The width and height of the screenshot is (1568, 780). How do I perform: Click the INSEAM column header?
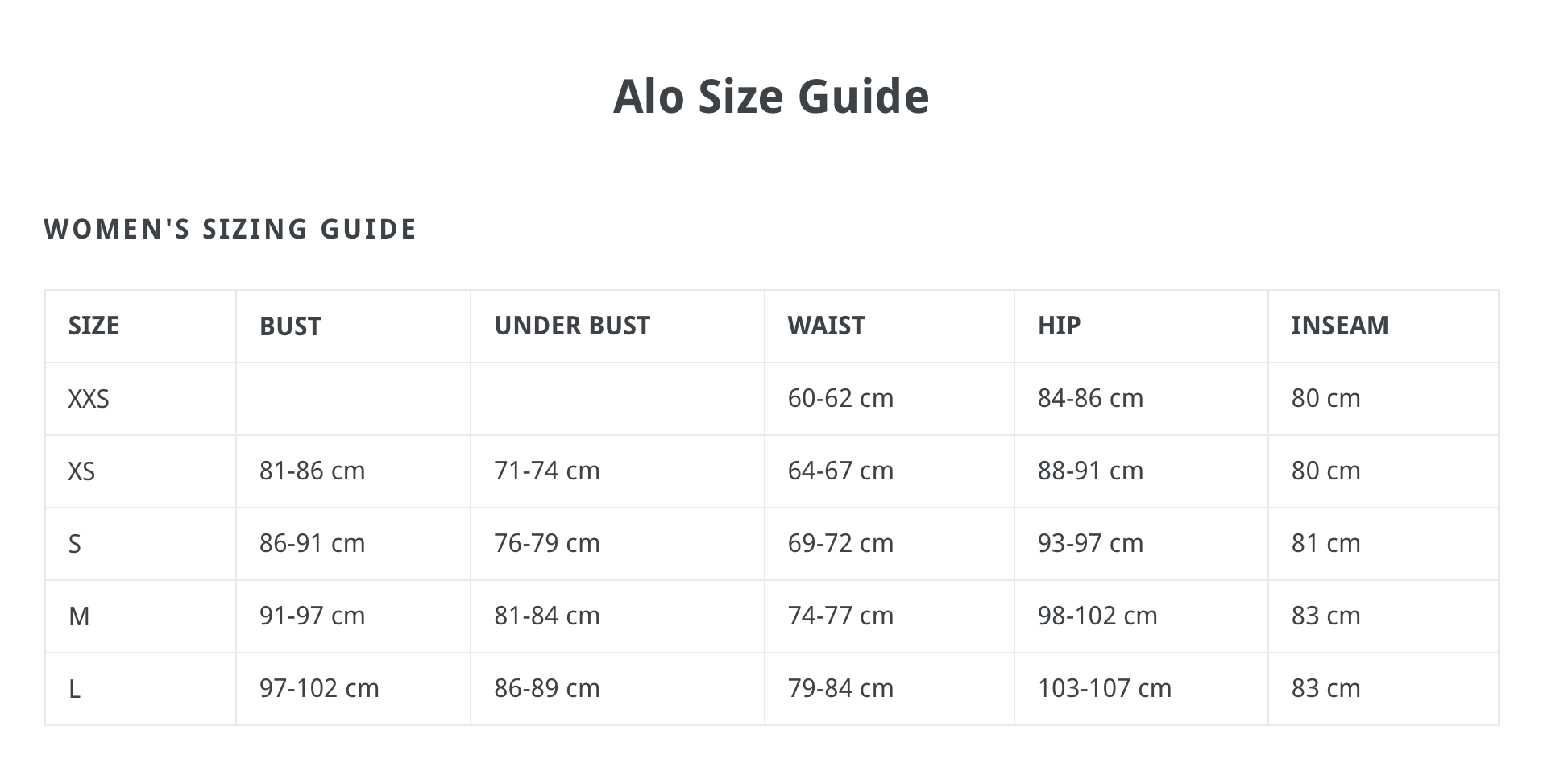(1340, 326)
